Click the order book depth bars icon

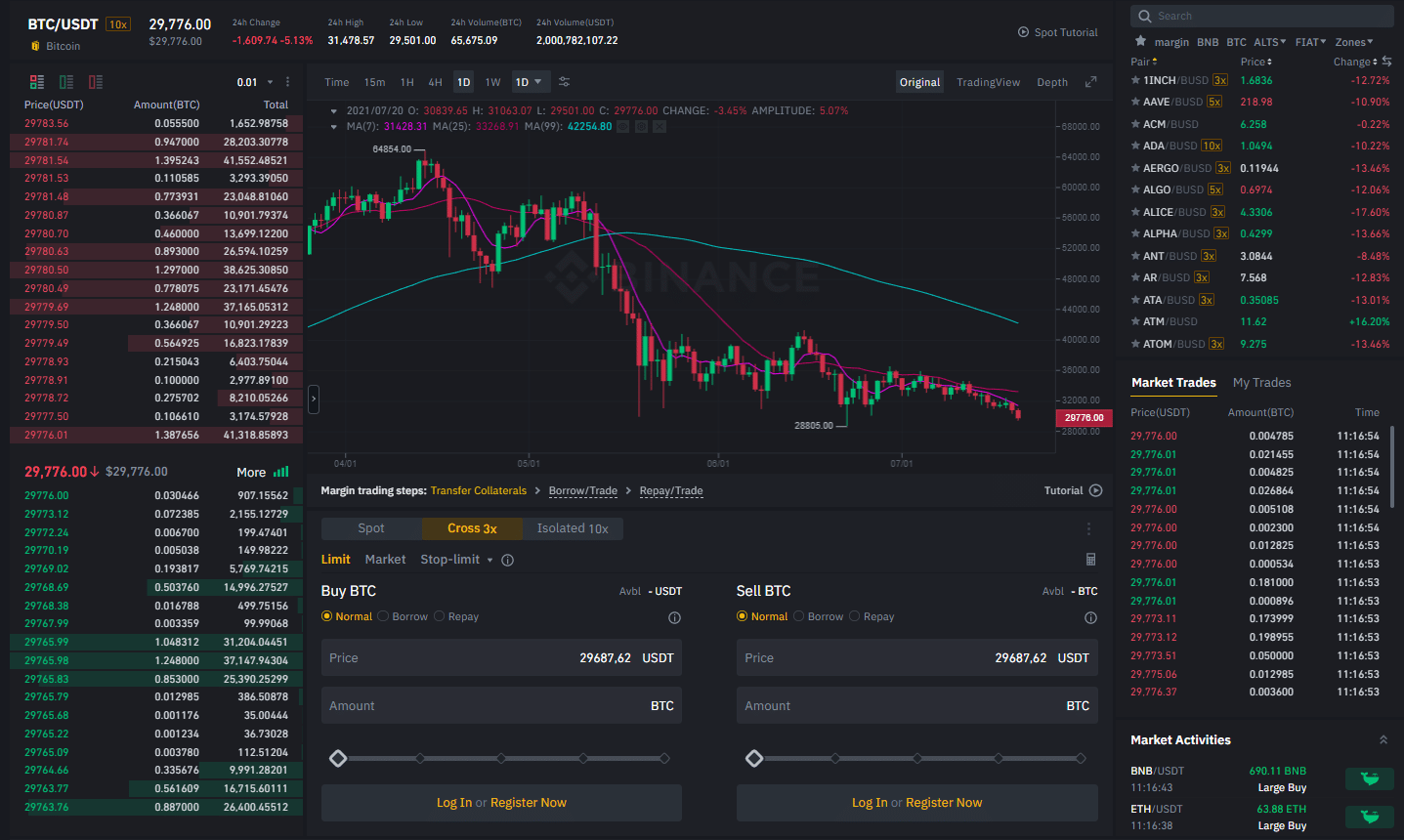(281, 472)
